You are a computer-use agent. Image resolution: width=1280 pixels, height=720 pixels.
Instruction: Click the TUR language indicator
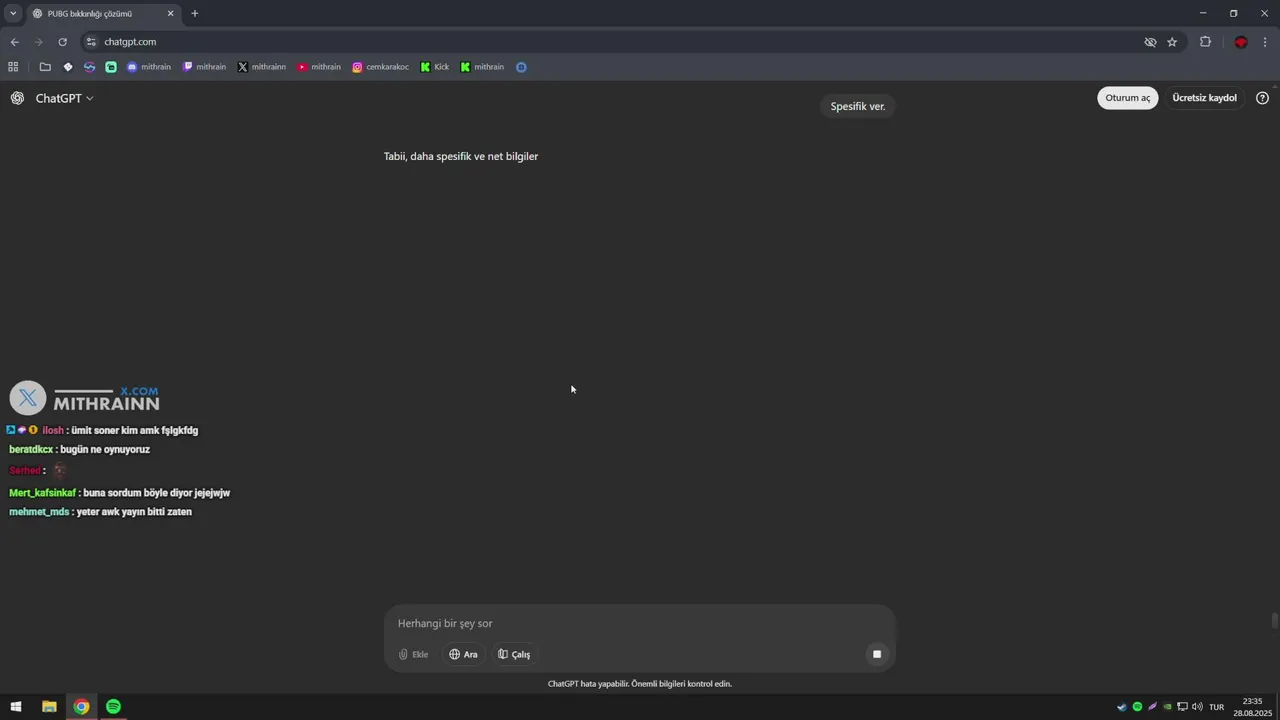coord(1216,707)
